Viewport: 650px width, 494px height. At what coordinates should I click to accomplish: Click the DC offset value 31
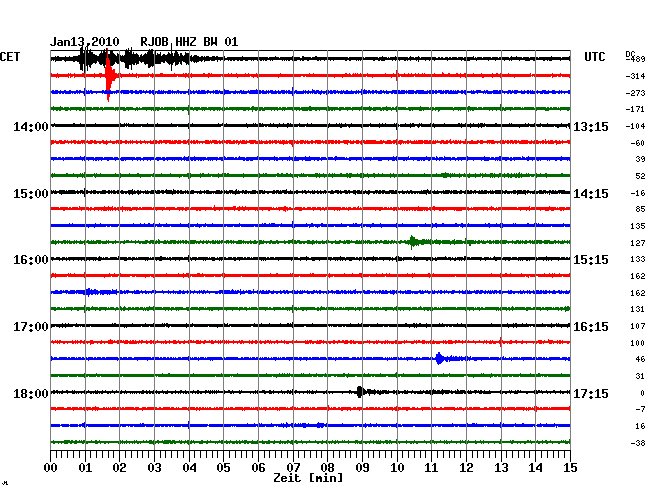[x=640, y=376]
